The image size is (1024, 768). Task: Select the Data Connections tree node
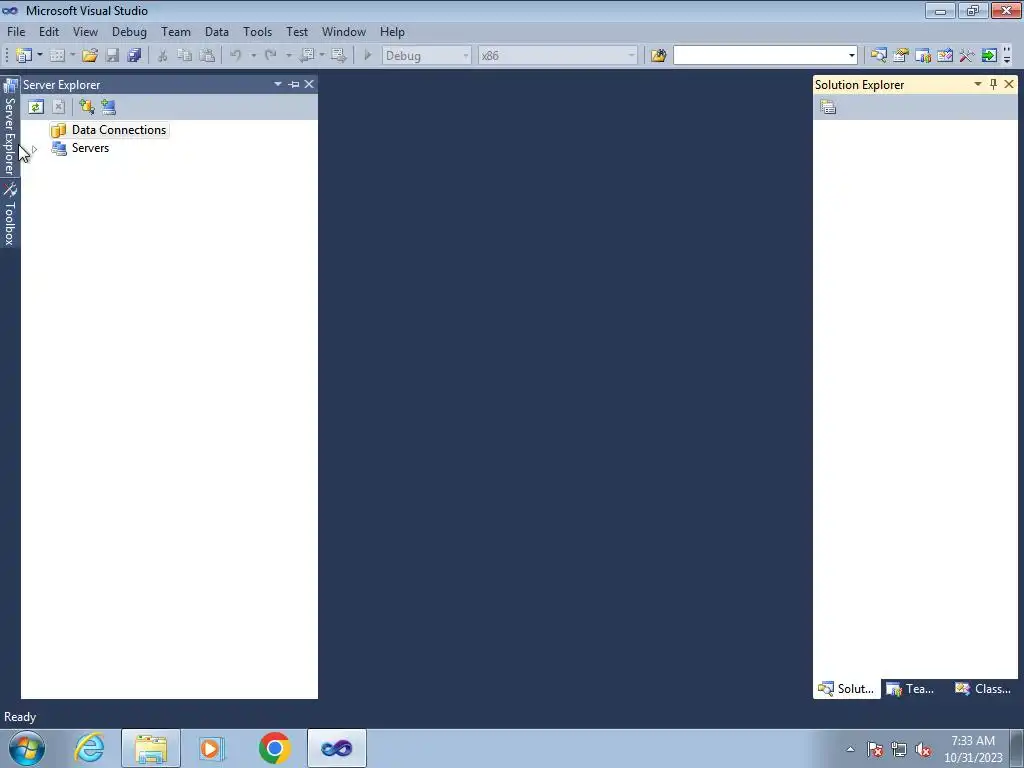109,130
